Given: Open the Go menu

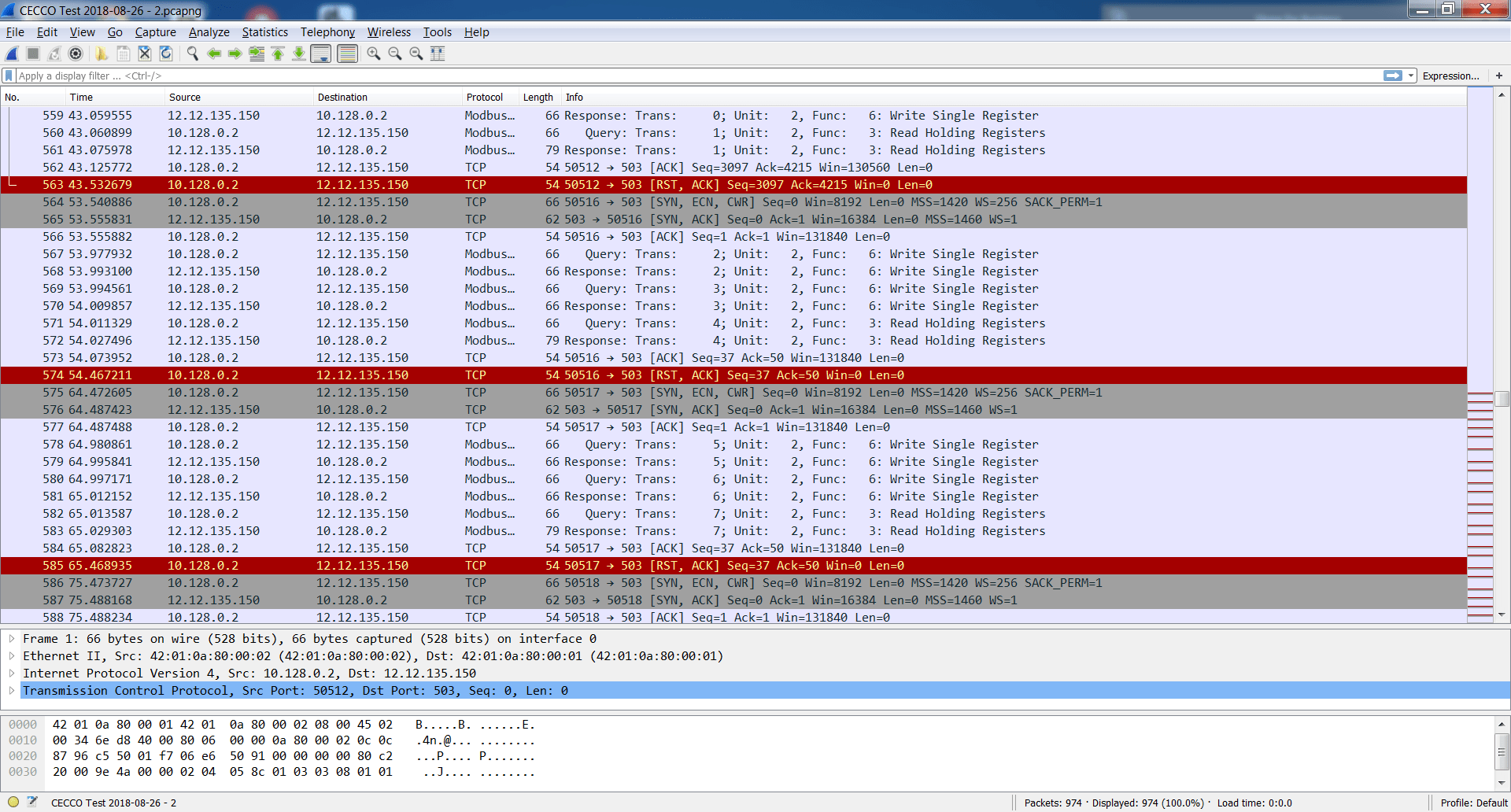Looking at the screenshot, I should pyautogui.click(x=115, y=32).
